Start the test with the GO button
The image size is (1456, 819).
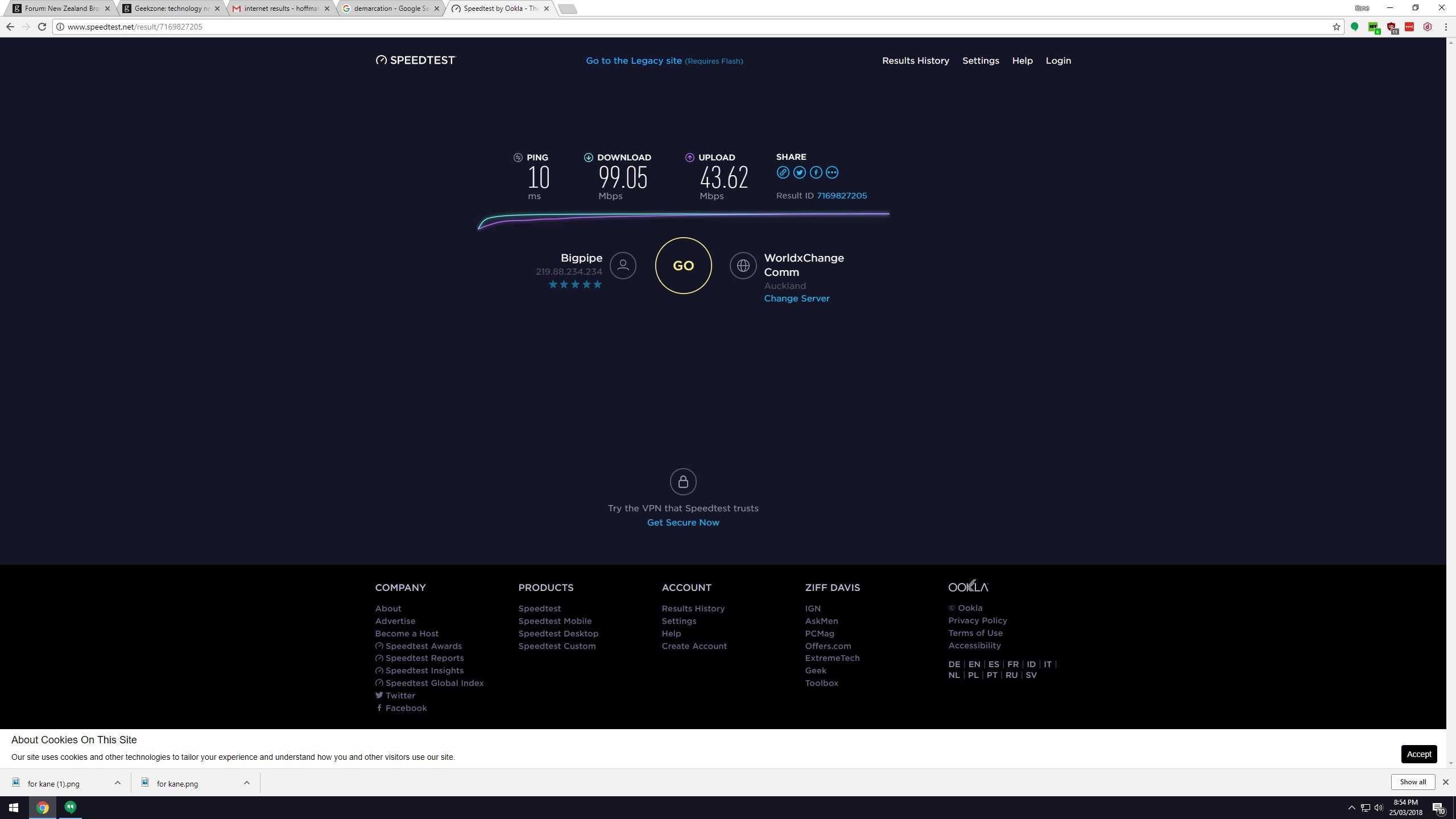[x=683, y=266]
